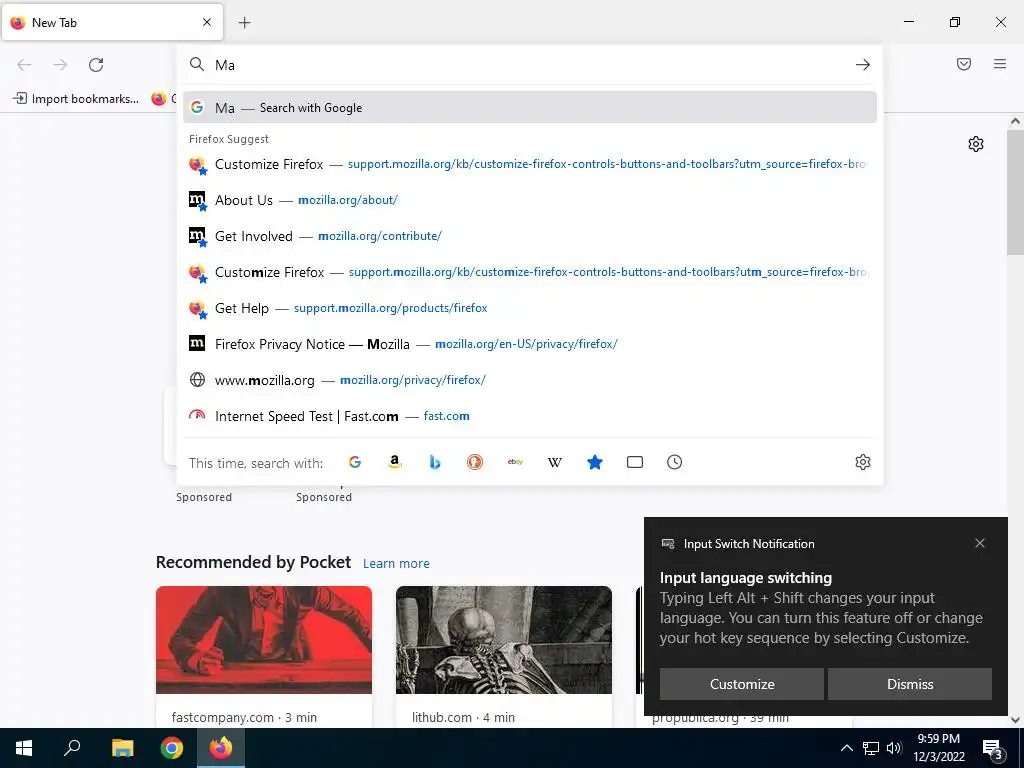Launch Chrome from the taskbar
Image resolution: width=1024 pixels, height=768 pixels.
point(172,748)
